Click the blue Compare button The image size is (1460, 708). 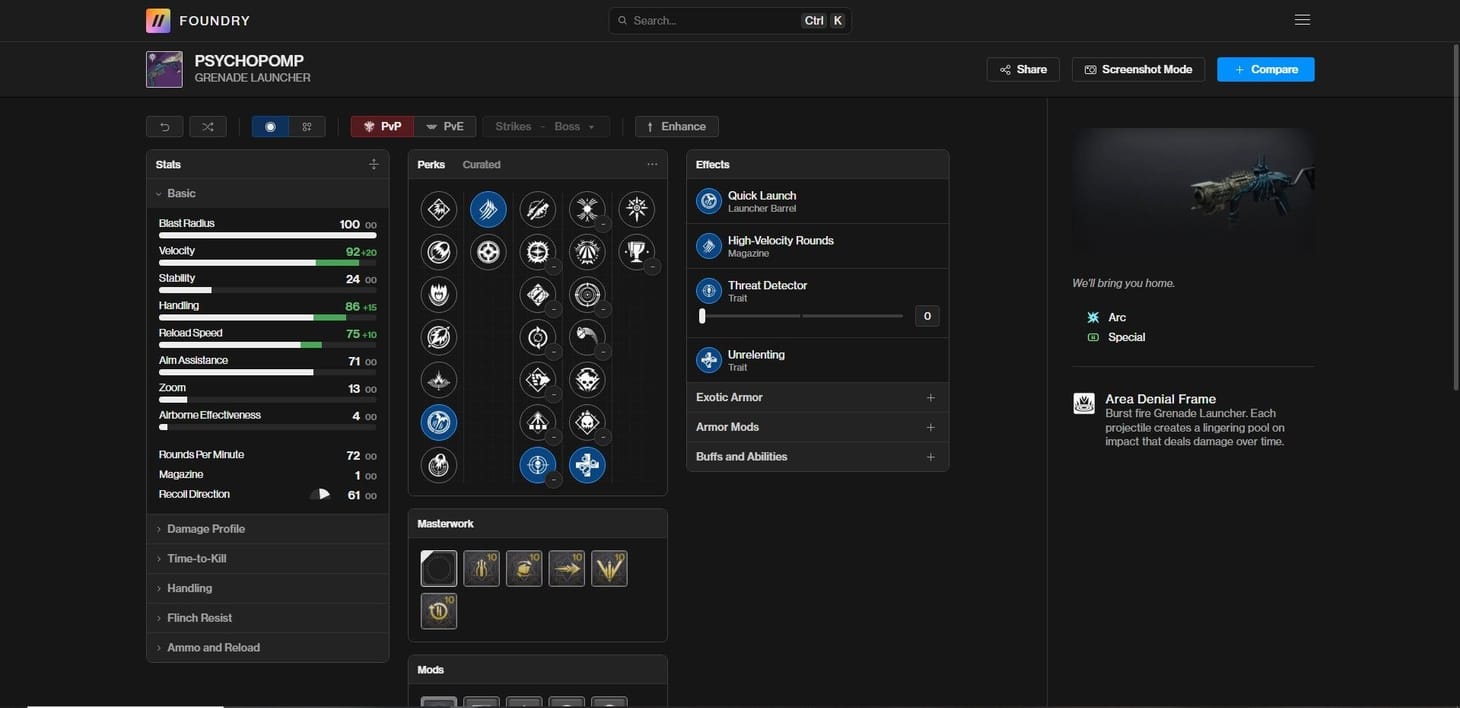coord(1265,69)
